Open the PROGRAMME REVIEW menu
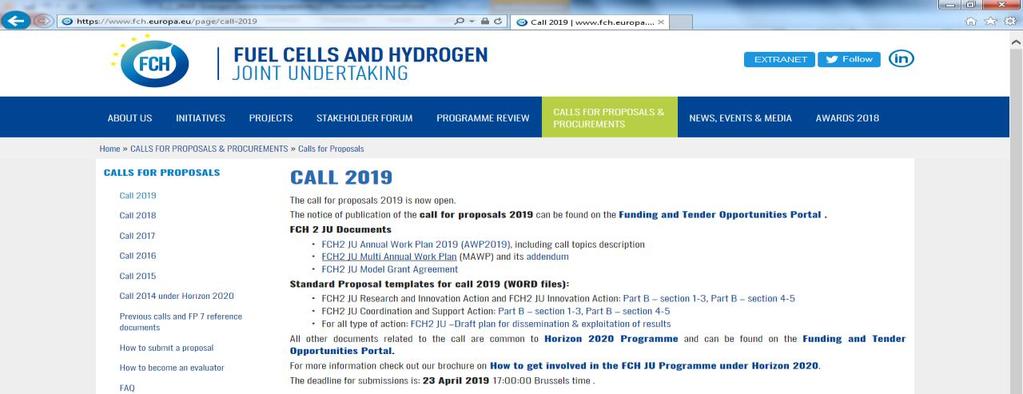The width and height of the screenshot is (1023, 394). (483, 118)
